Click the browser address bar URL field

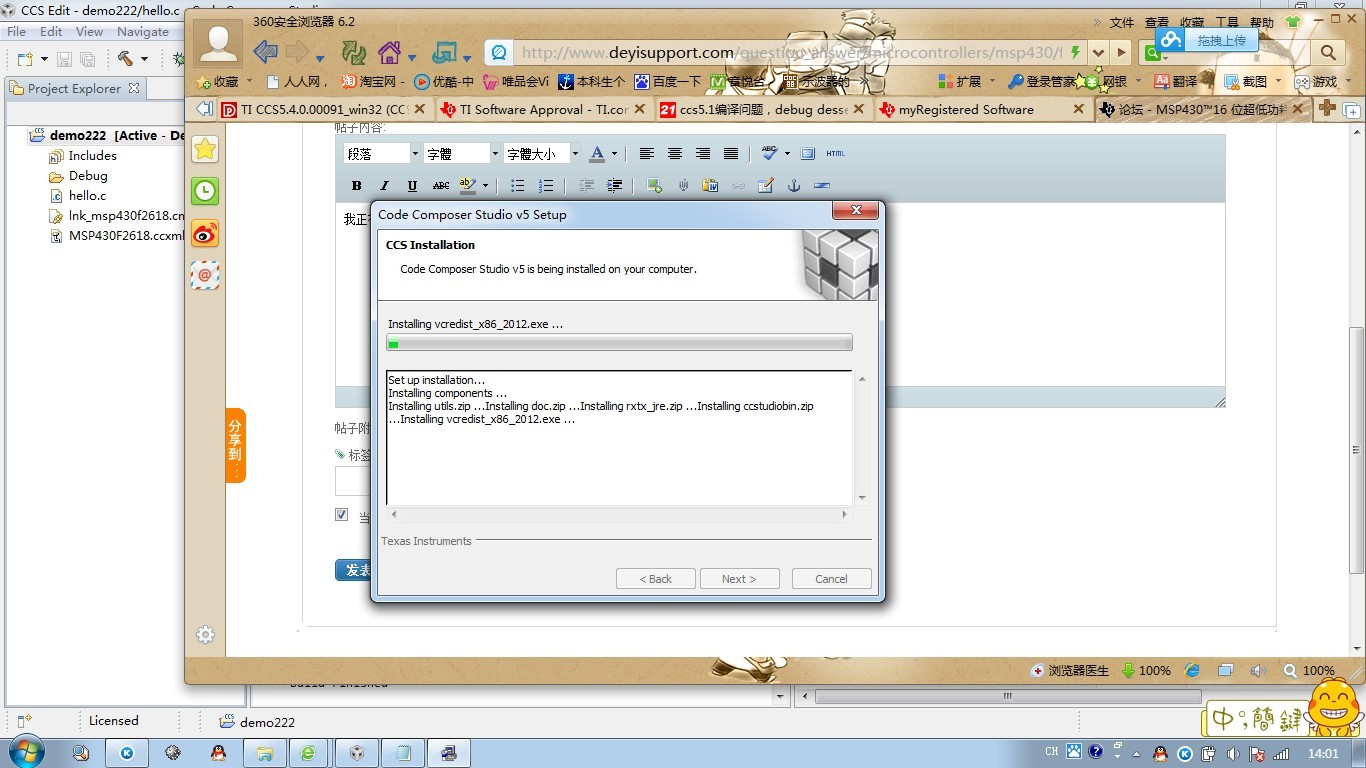click(x=792, y=52)
